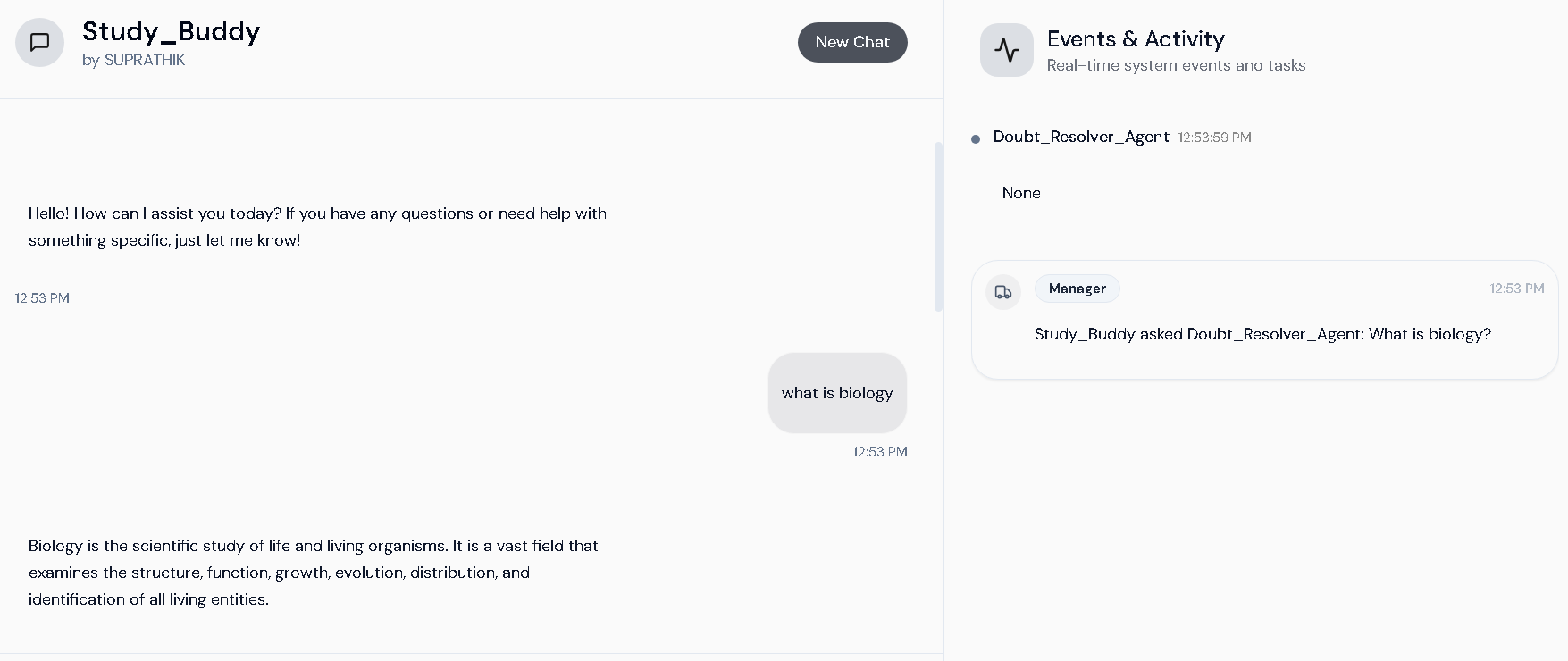Click the Doubt_Resolver_Agent status dot
This screenshot has width=1568, height=661.
pyautogui.click(x=976, y=138)
